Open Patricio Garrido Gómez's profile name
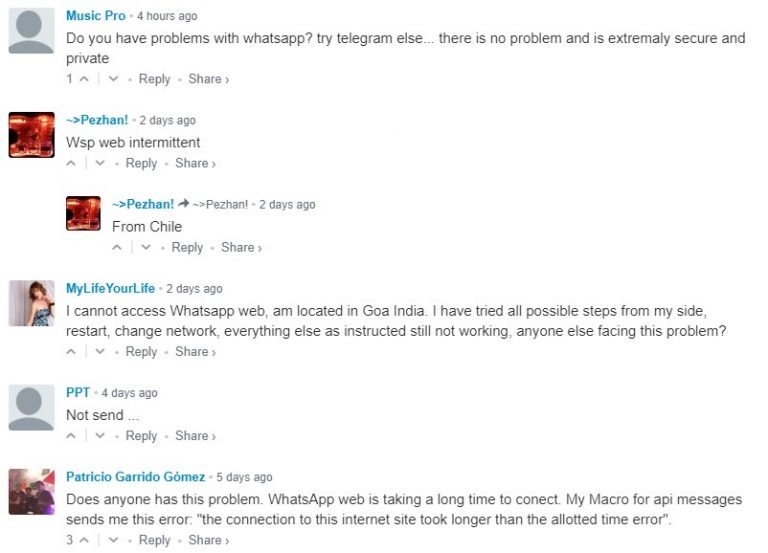This screenshot has height=553, width=768. pos(135,477)
